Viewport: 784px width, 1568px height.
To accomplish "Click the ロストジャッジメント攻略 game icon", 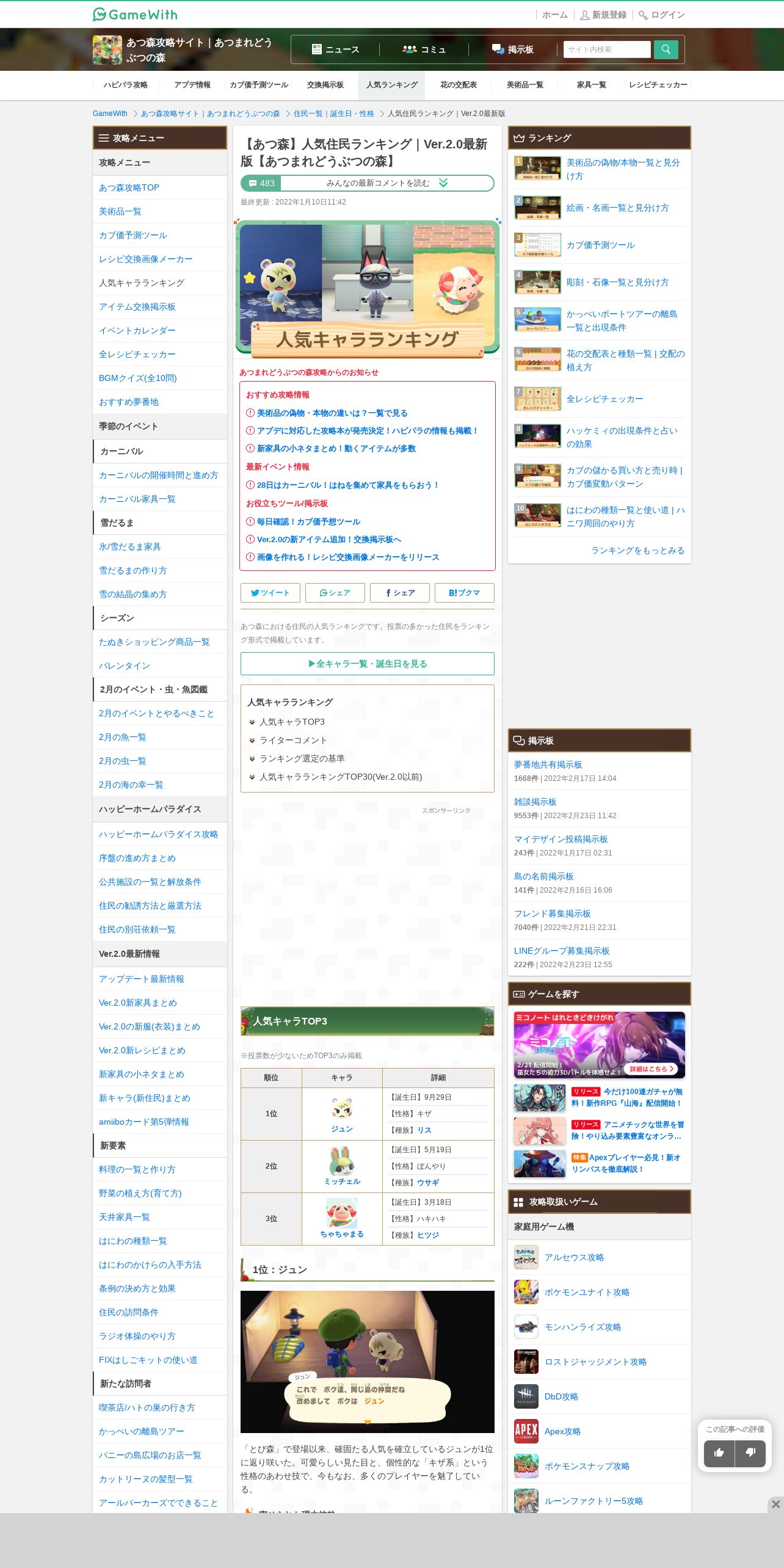I will [x=526, y=1362].
